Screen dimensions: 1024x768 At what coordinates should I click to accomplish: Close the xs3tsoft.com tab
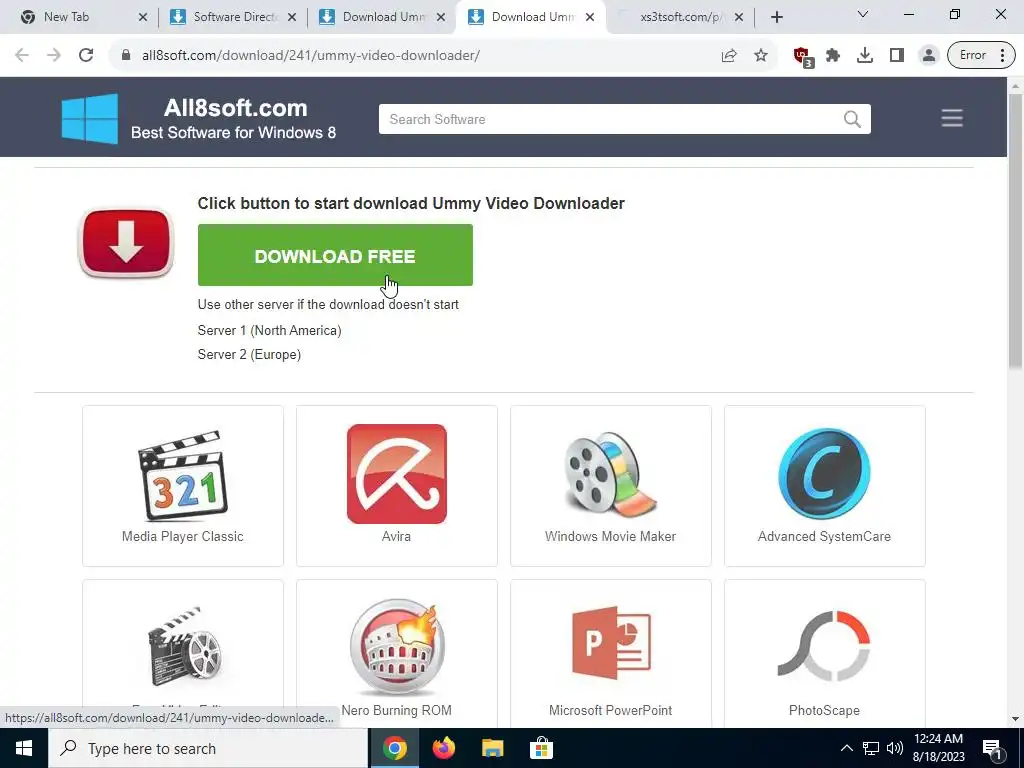pos(739,17)
